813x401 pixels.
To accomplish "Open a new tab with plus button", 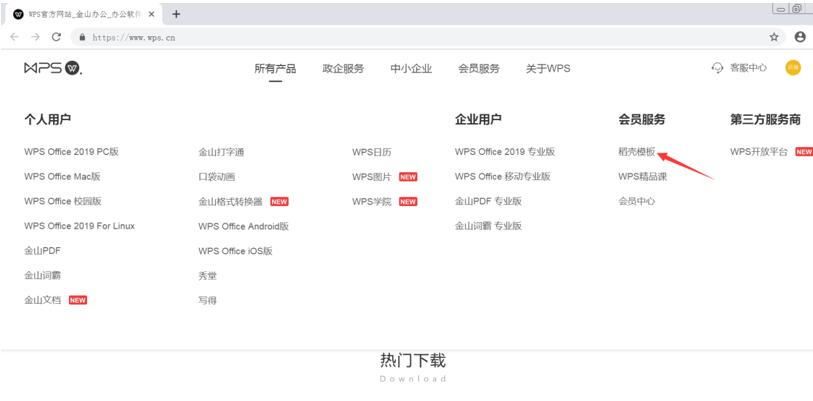I will (x=176, y=14).
